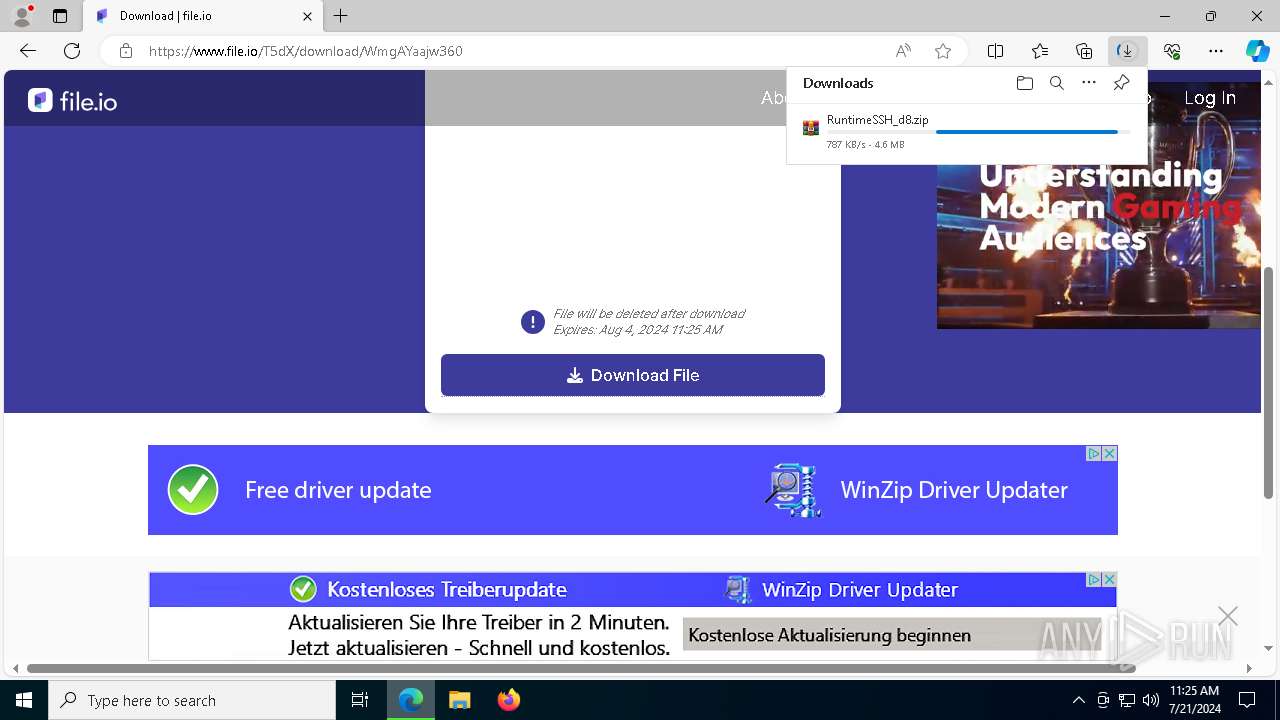
Task: Open File Explorer from the taskbar
Action: (459, 700)
